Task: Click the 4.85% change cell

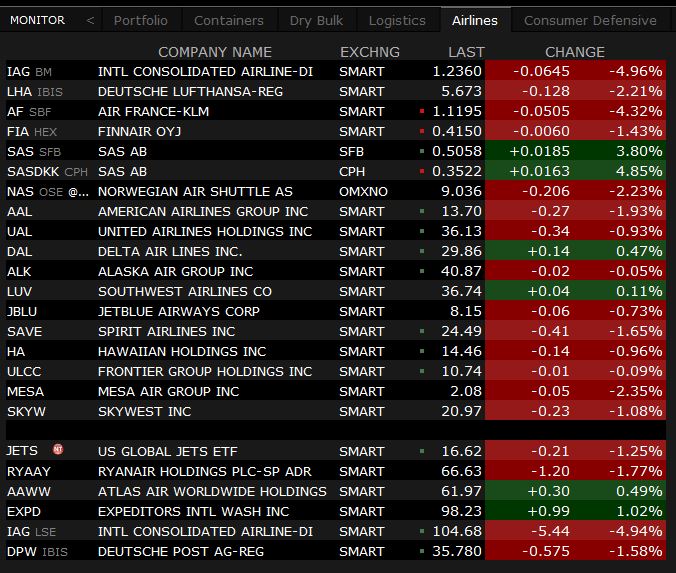Action: click(639, 172)
